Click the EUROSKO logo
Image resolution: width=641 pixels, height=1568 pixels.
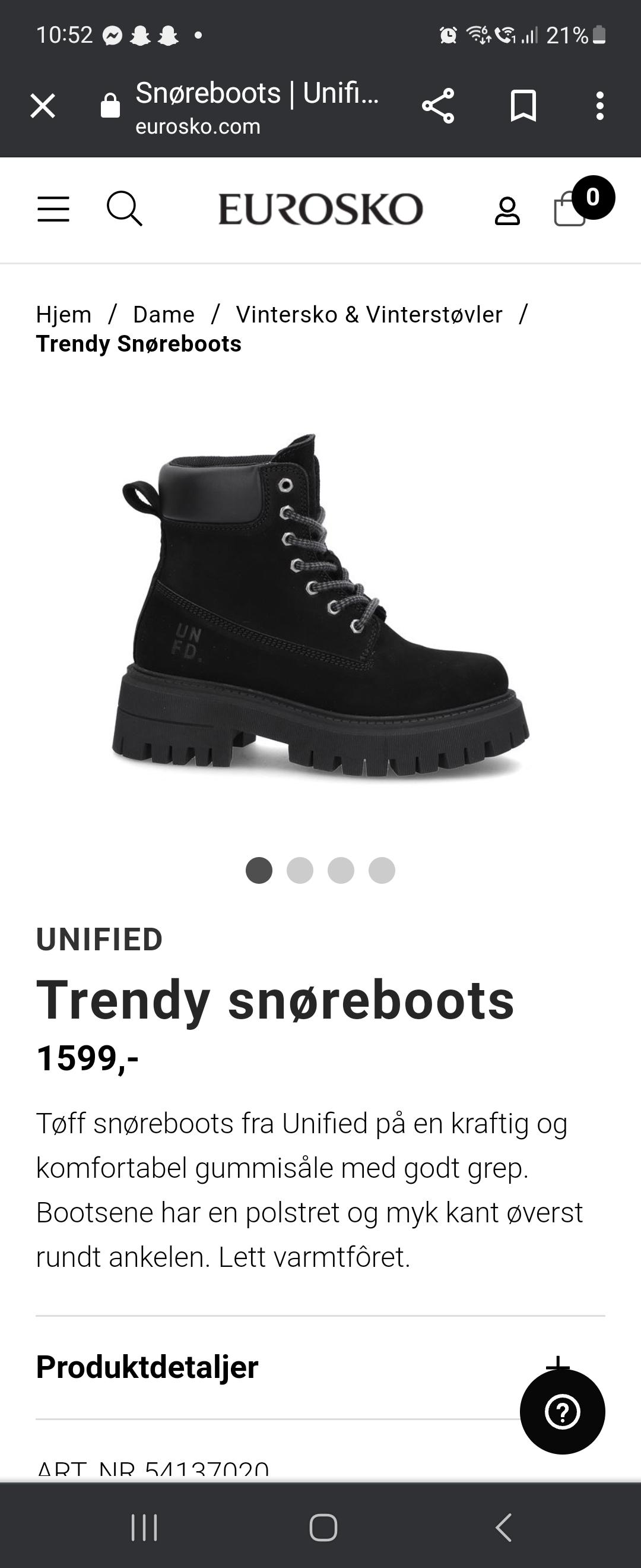(320, 209)
